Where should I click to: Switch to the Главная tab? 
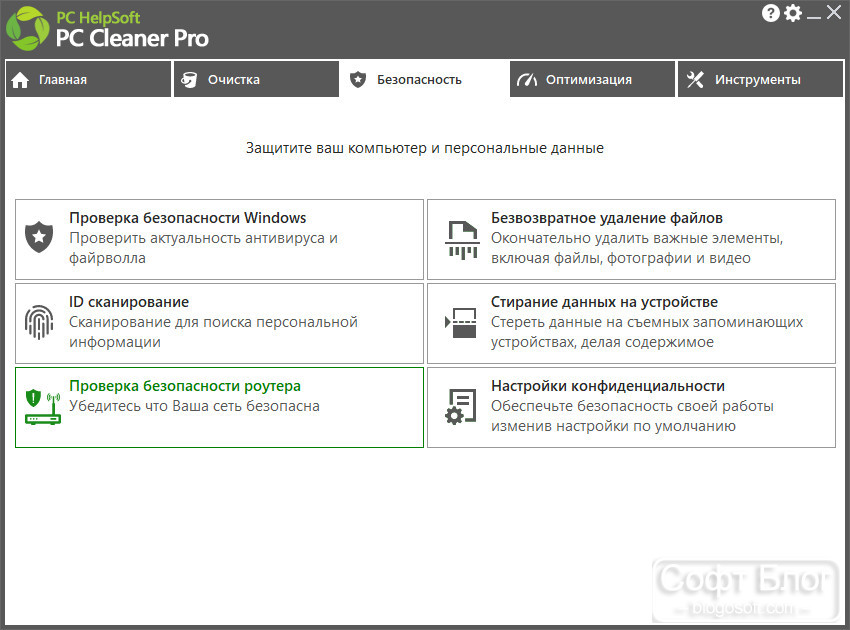(x=88, y=79)
